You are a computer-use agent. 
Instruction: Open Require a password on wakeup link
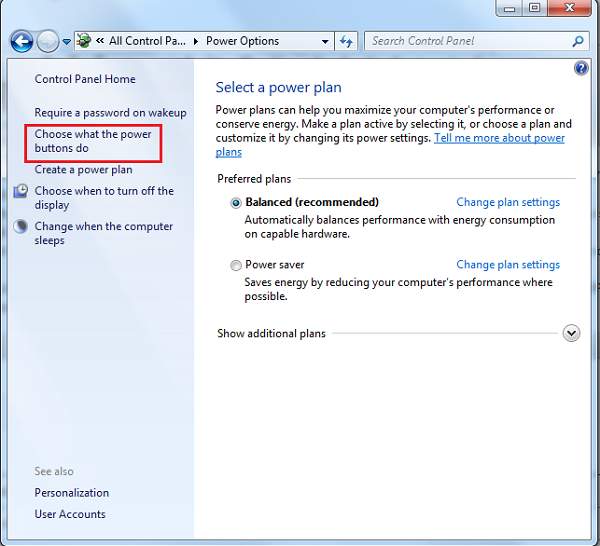pos(110,113)
